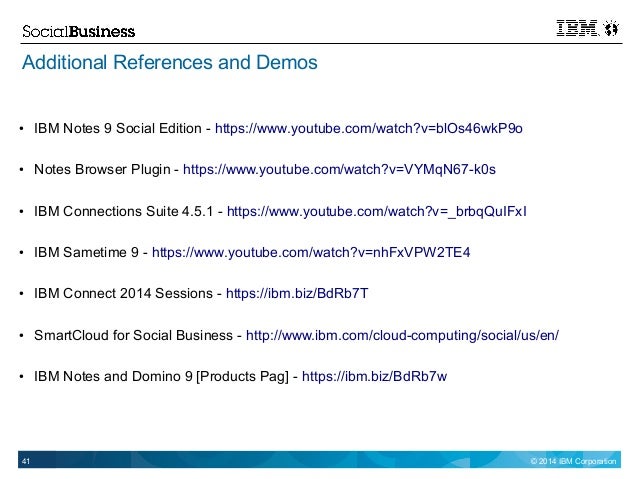
Task: Click the IBM logo in the header
Action: click(578, 28)
